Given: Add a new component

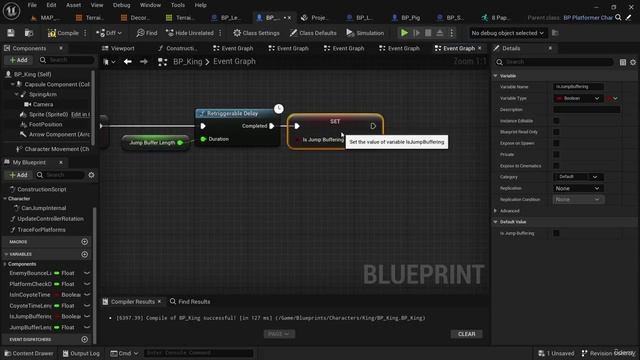Looking at the screenshot, I should click(18, 60).
